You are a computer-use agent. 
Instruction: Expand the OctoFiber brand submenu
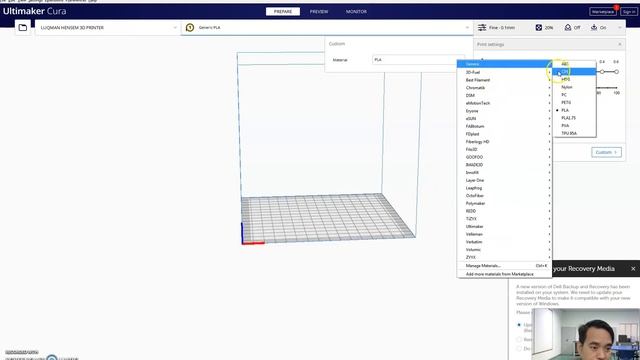tap(504, 196)
